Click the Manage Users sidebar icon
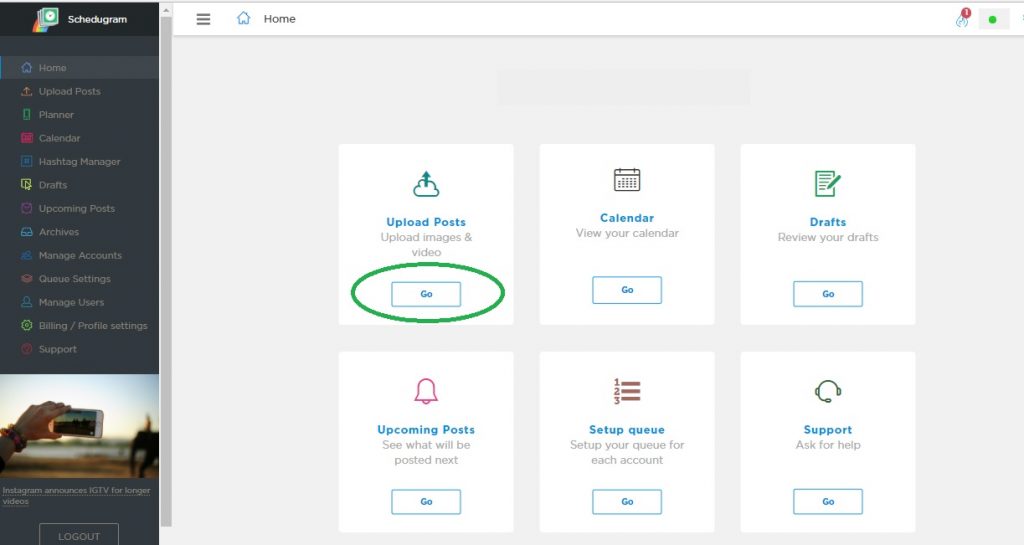The width and height of the screenshot is (1024, 545). point(27,302)
